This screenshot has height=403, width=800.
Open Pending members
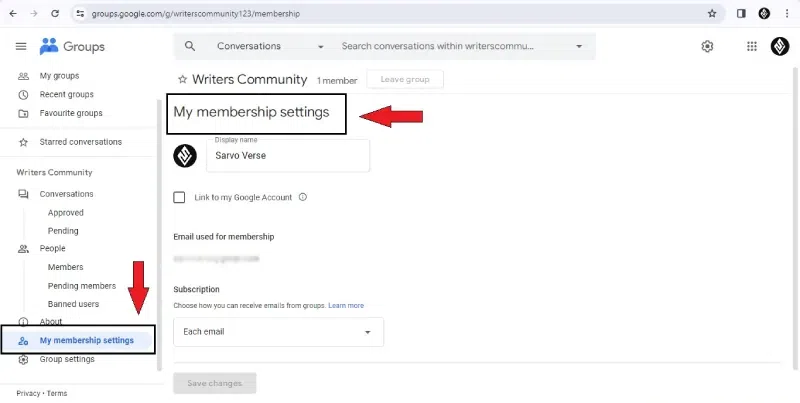pyautogui.click(x=82, y=286)
